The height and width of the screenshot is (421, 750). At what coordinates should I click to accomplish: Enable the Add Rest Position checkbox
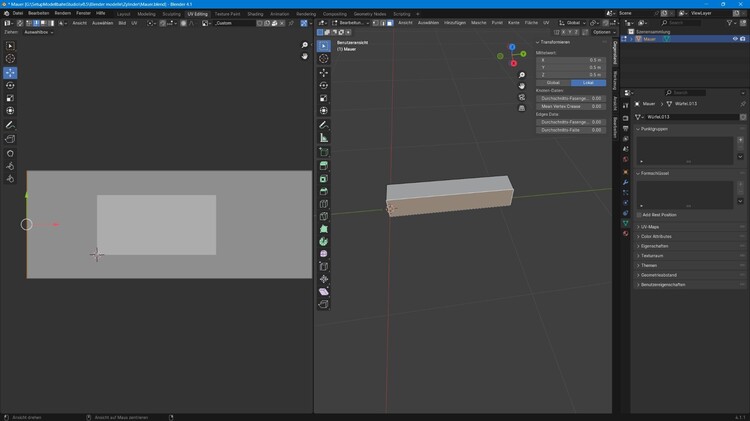pos(640,214)
